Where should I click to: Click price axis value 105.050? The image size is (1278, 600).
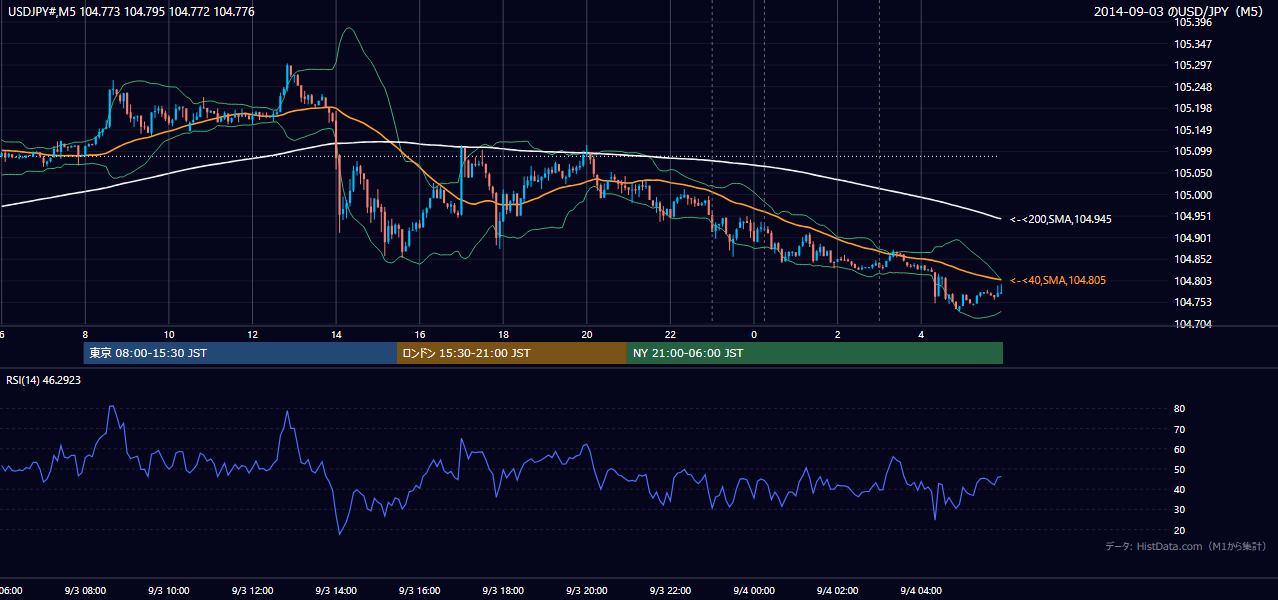1193,173
